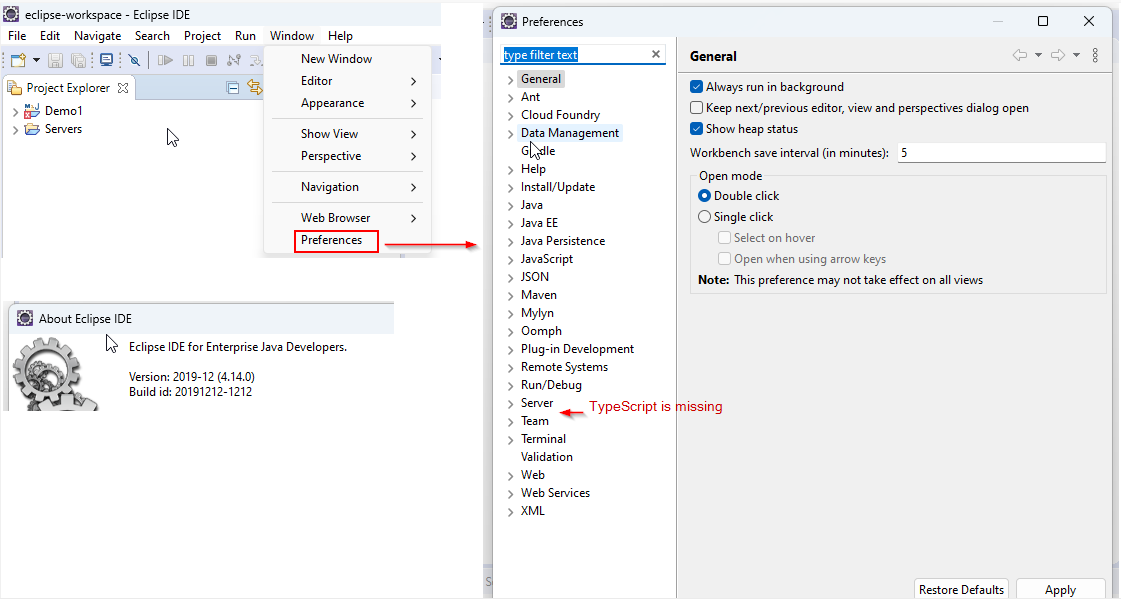Toggle Skip All Breakpoints icon

click(x=134, y=60)
